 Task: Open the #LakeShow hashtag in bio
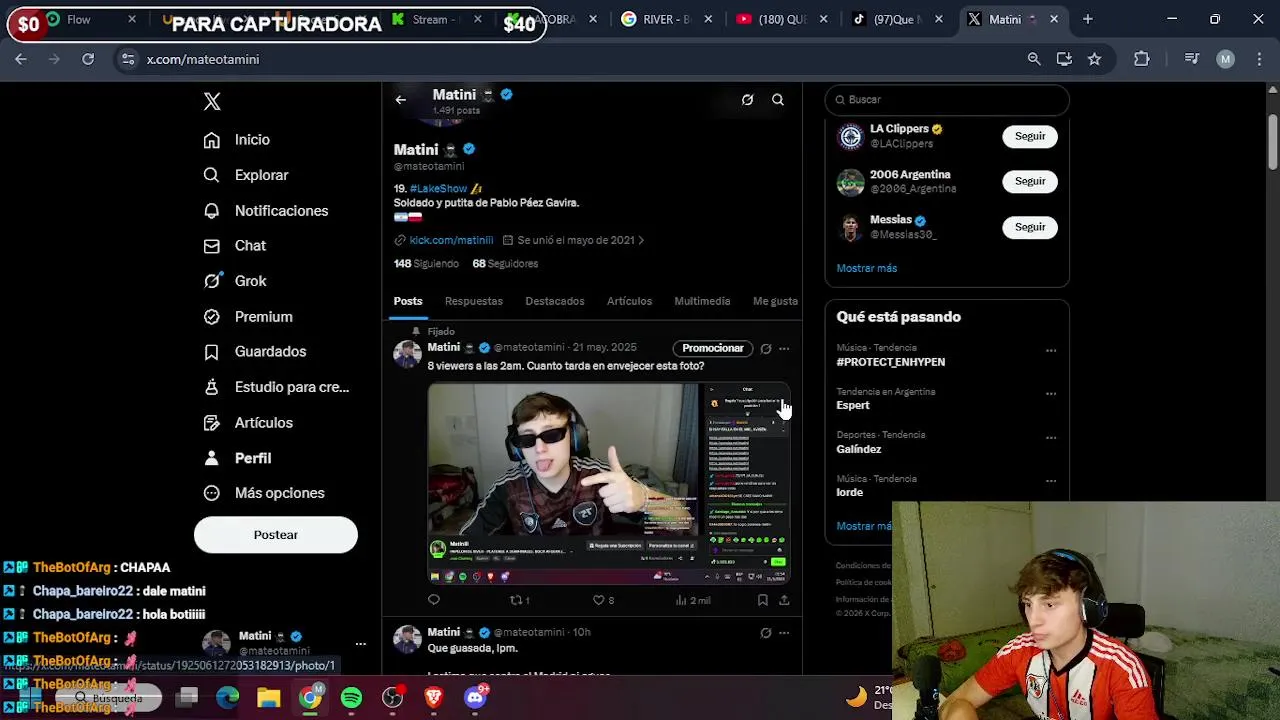pos(438,188)
